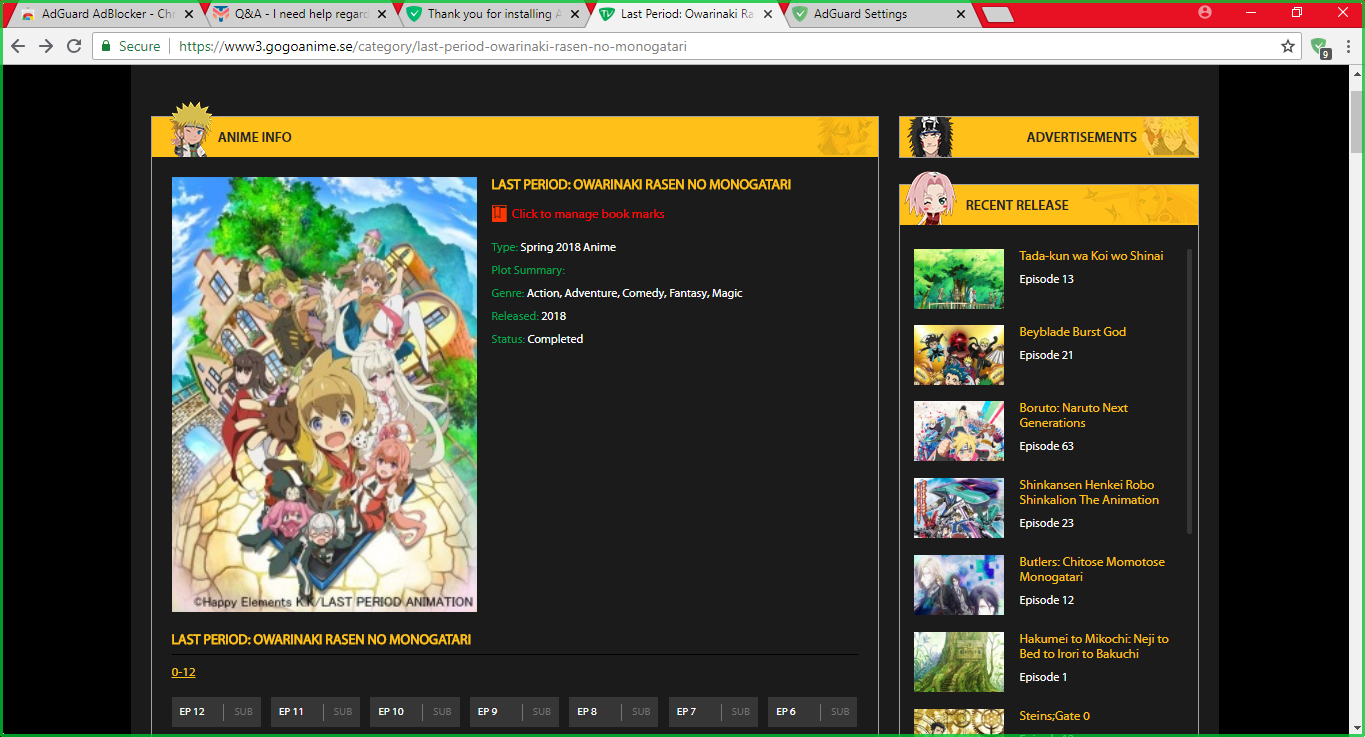Open the Fantasy genre link
Screen dimensions: 1365x737
688,293
